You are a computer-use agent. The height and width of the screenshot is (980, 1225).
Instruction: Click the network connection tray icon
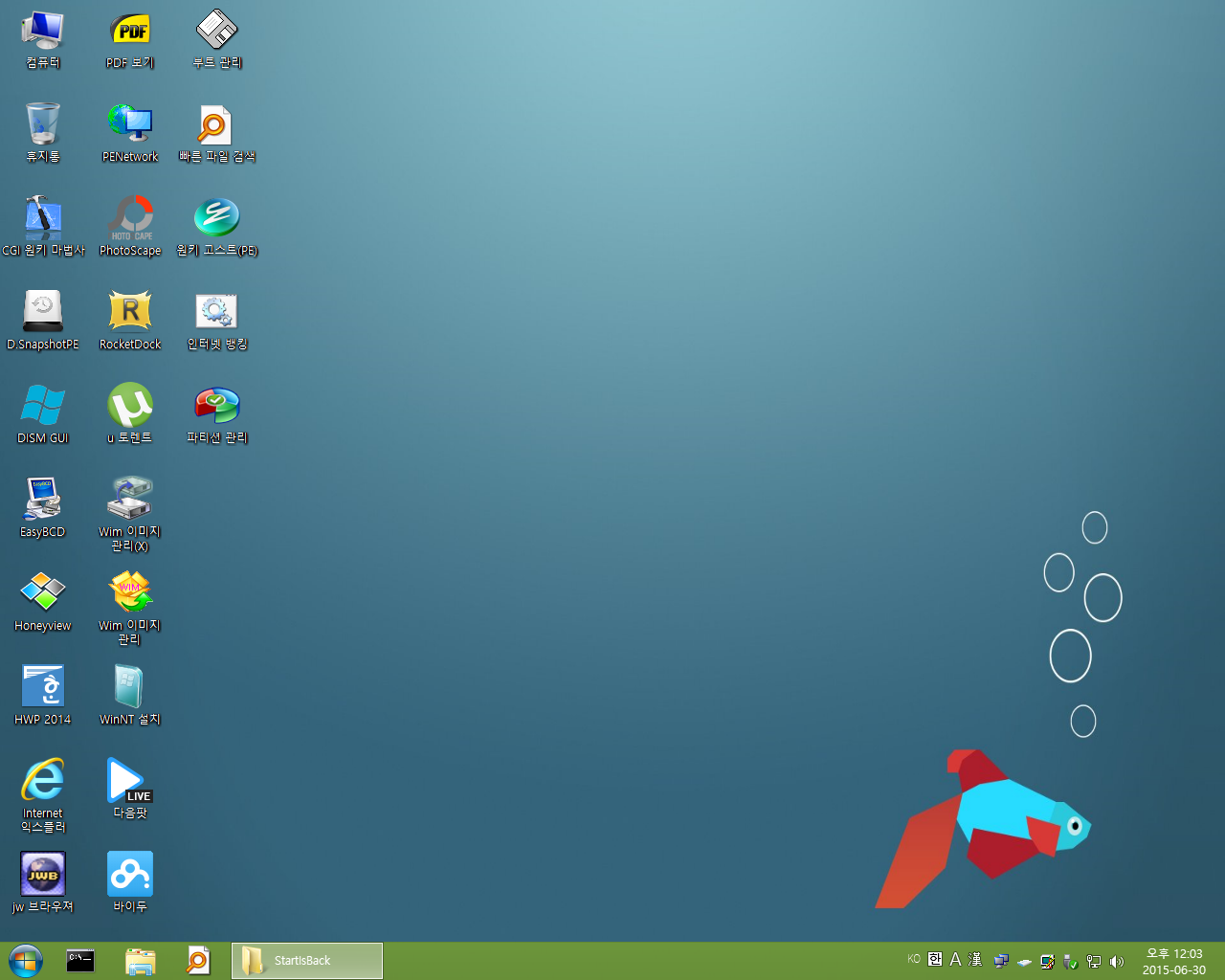coord(1093,962)
